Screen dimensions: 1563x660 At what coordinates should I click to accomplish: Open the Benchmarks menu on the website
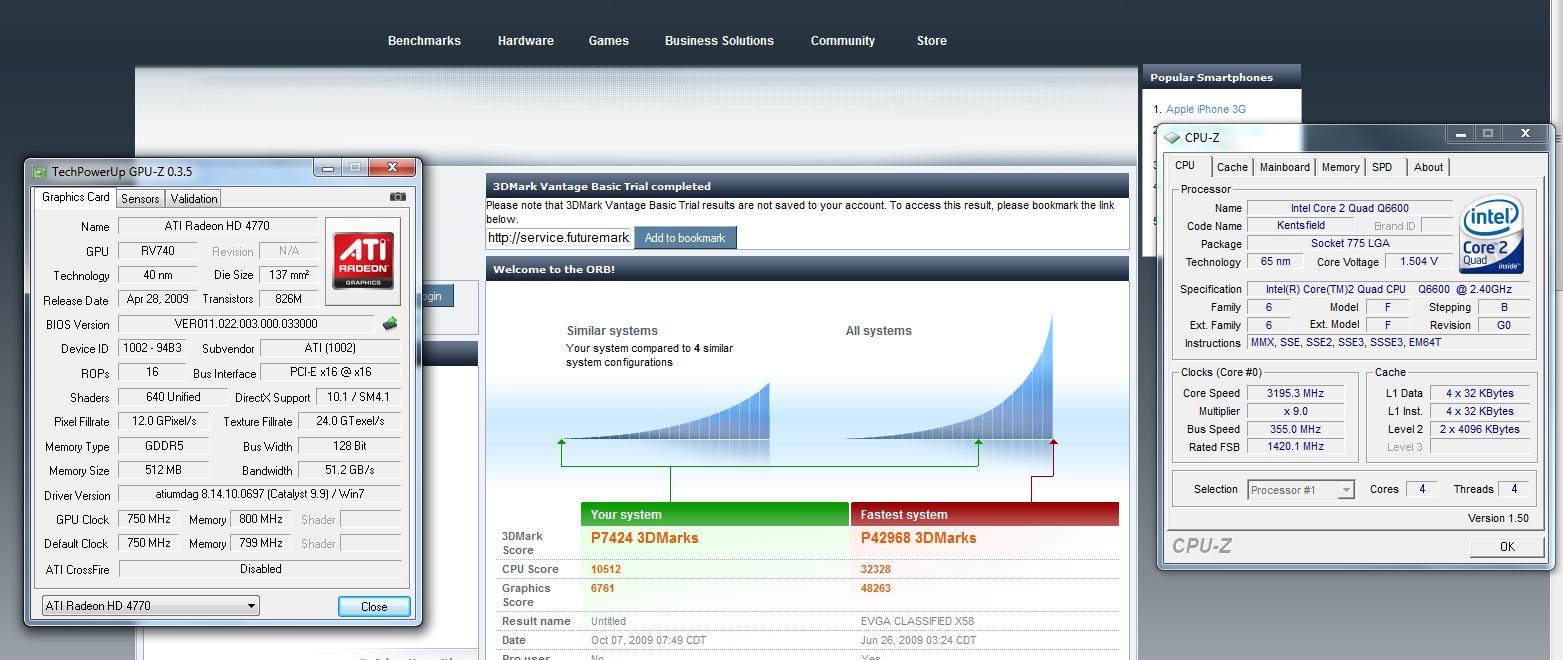(424, 41)
